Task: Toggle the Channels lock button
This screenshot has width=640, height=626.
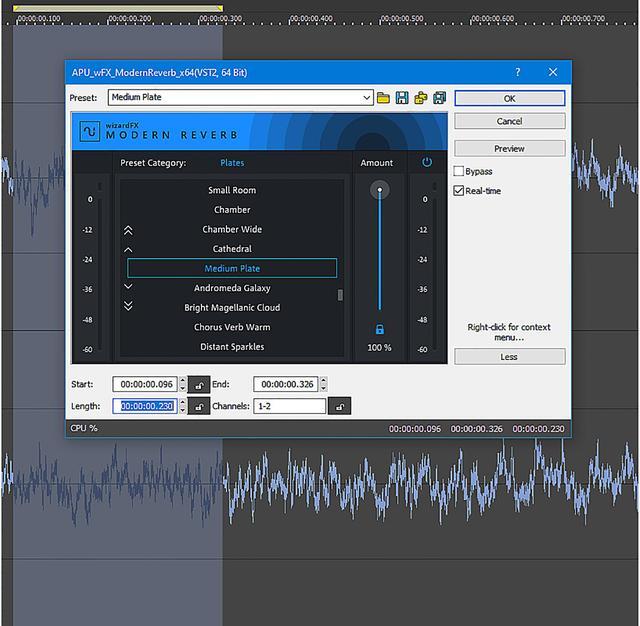Action: [x=340, y=406]
